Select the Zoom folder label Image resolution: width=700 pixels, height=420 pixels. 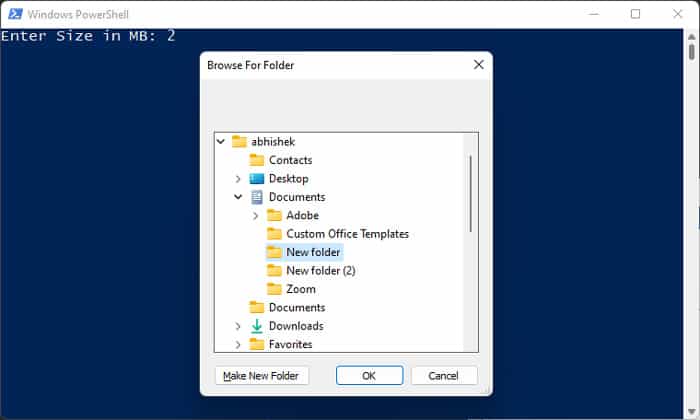tap(301, 289)
